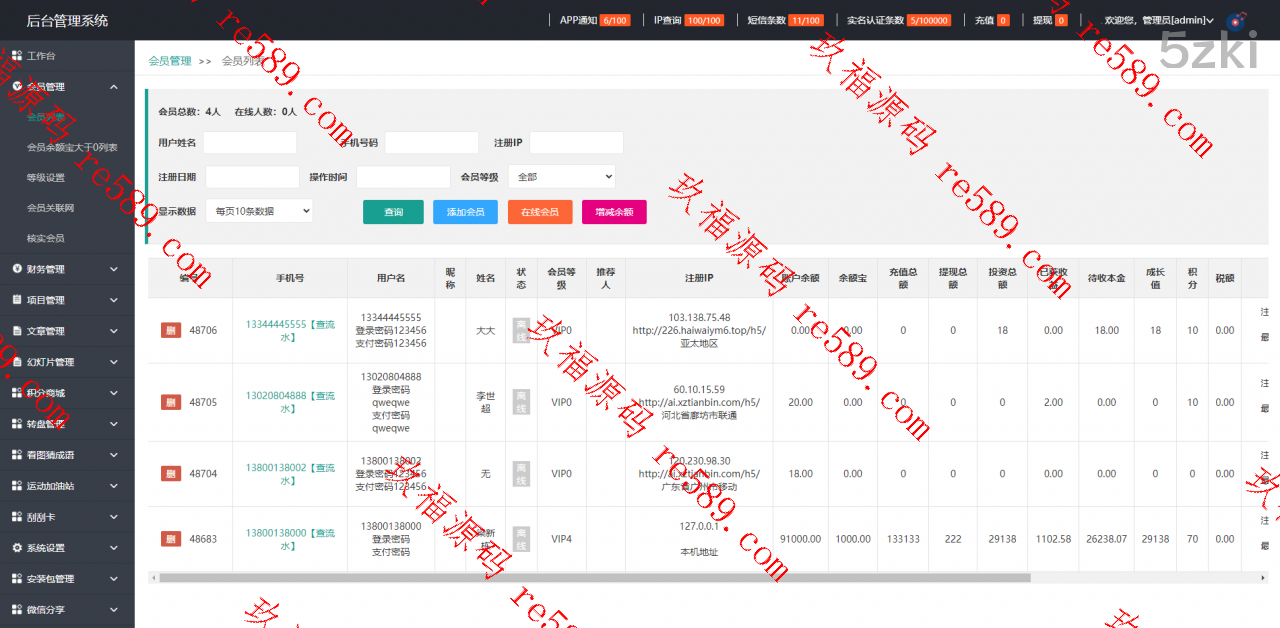This screenshot has height=628, width=1280.
Task: Click delete icon for member 48706
Action: click(171, 330)
